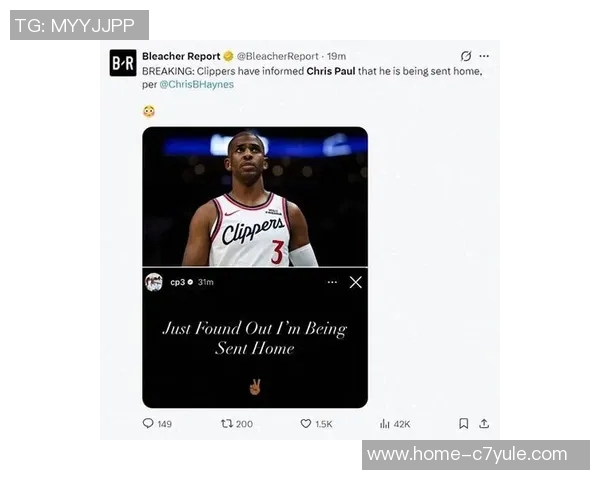600x480 pixels.
Task: Open cp3 story three-dot options
Action: click(332, 282)
